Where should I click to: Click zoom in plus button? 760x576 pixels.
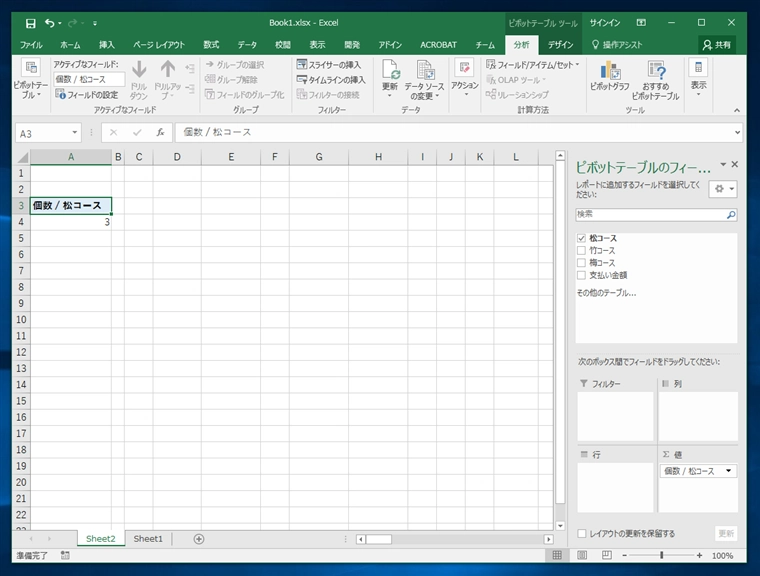point(699,555)
